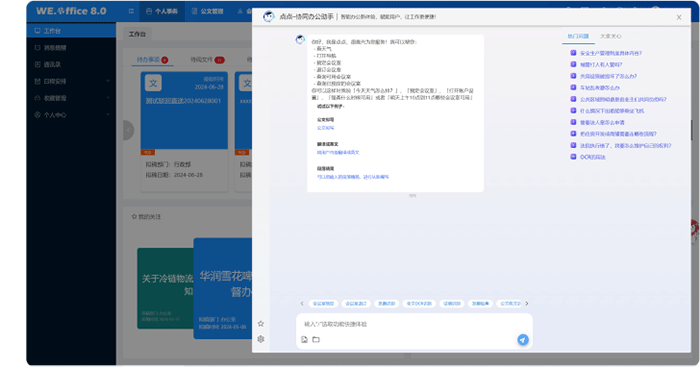
Task: Open the blue 华润雪花啤 card
Action: 223,288
